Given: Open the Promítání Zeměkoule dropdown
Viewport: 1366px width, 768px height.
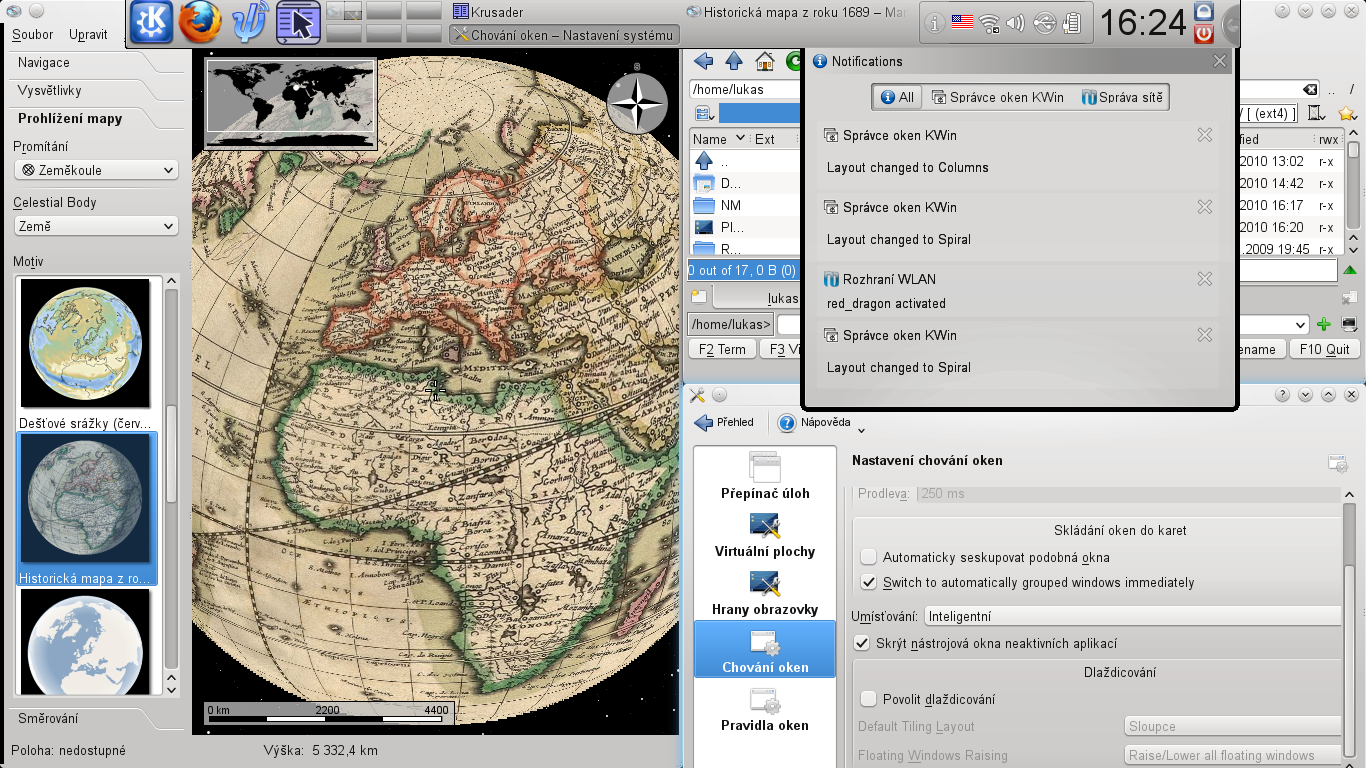Looking at the screenshot, I should [96, 170].
